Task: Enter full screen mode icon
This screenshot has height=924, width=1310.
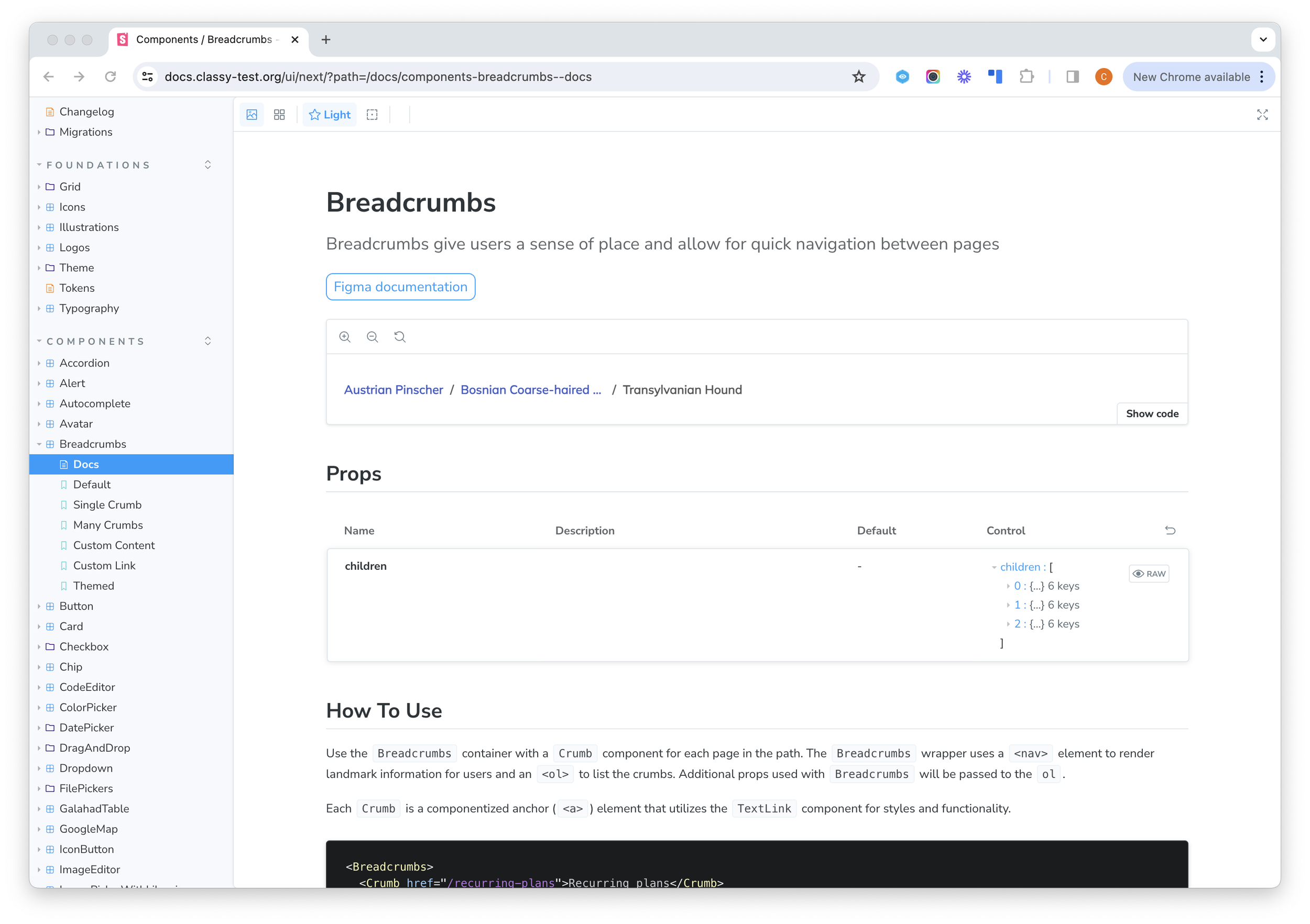Action: click(1262, 115)
